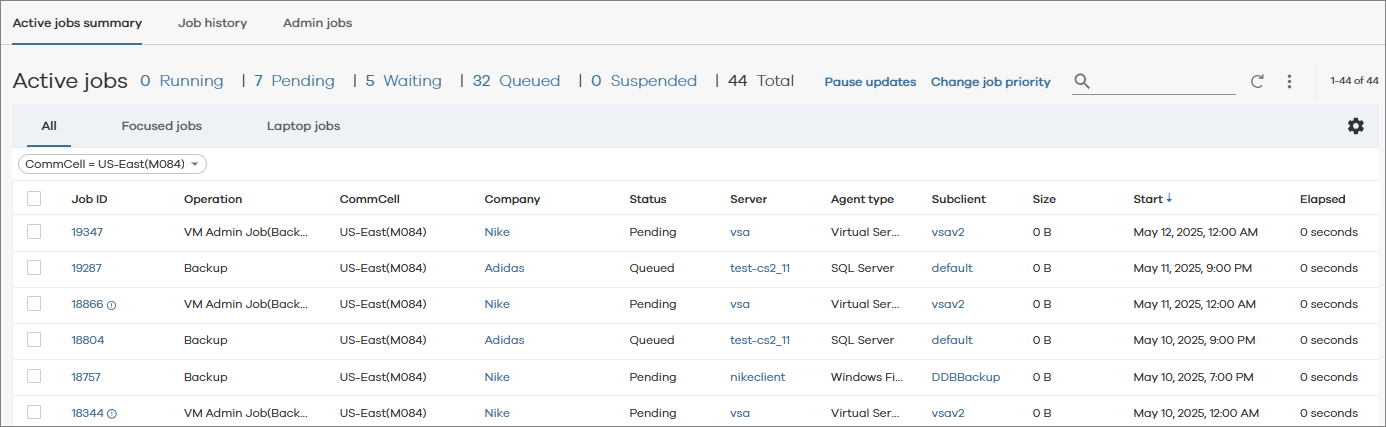Select checkbox for job 18804
The image size is (1386, 427).
tap(34, 340)
